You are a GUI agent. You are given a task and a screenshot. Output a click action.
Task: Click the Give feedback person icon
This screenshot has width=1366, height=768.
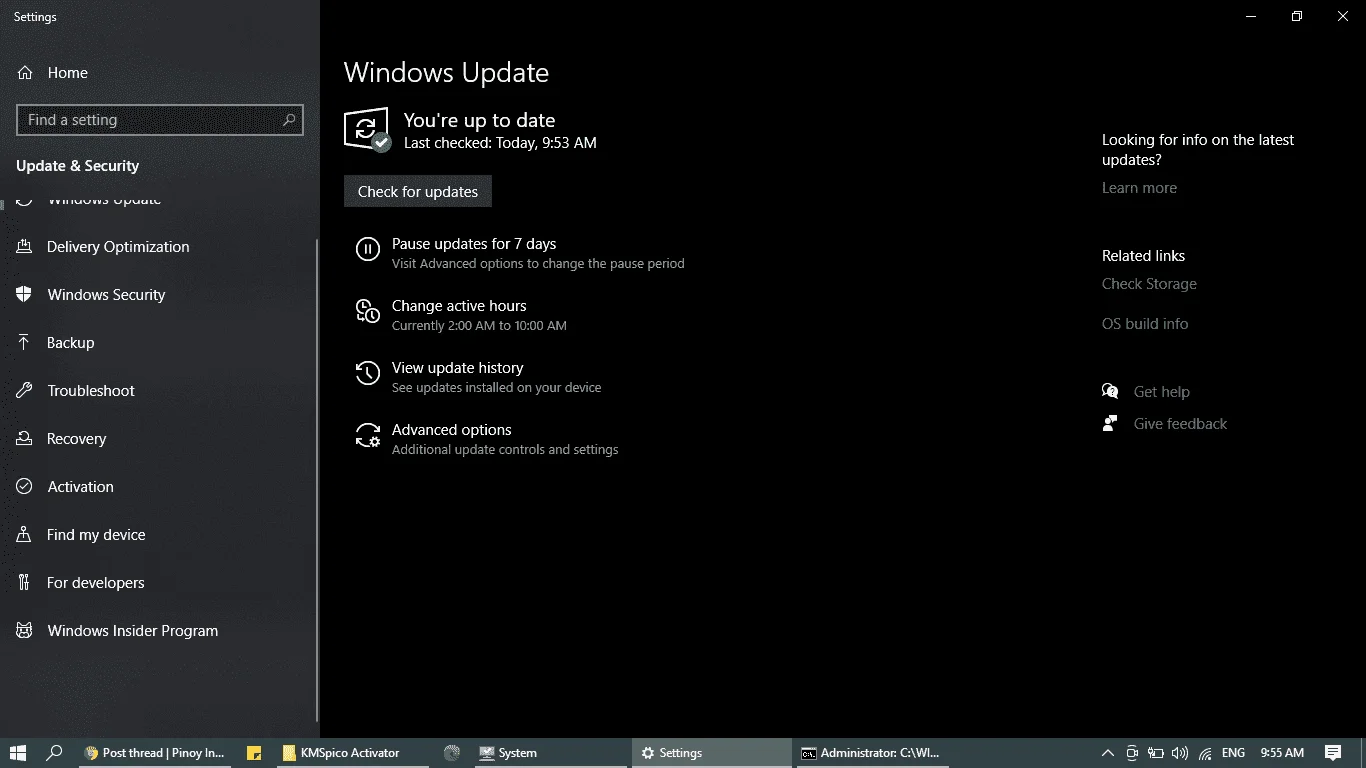pos(1110,423)
